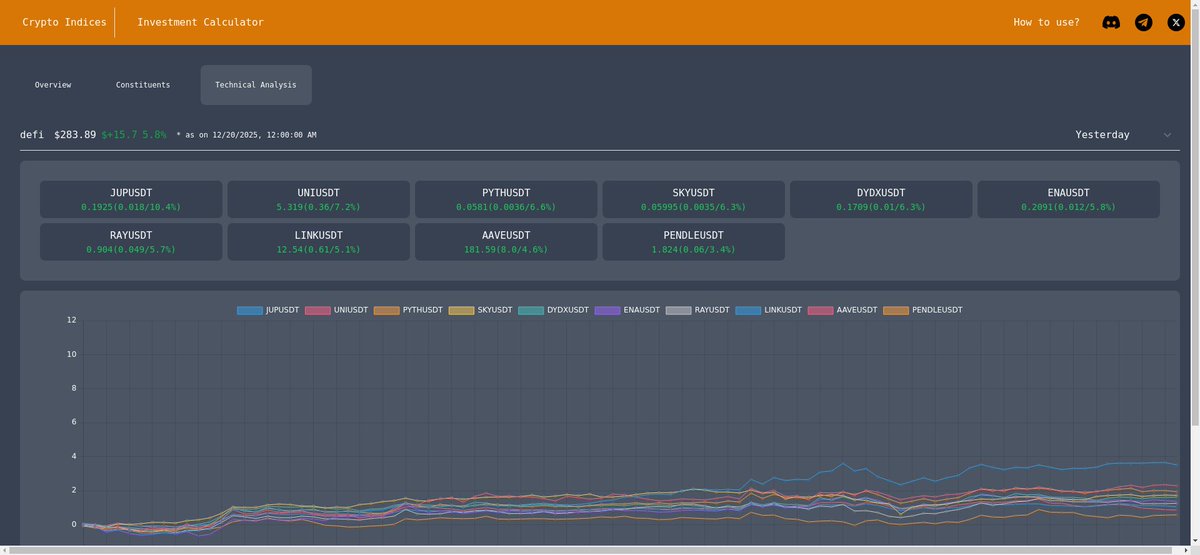Hide the JUPUSDT series via legend label
The width and height of the screenshot is (1200, 555).
click(283, 310)
